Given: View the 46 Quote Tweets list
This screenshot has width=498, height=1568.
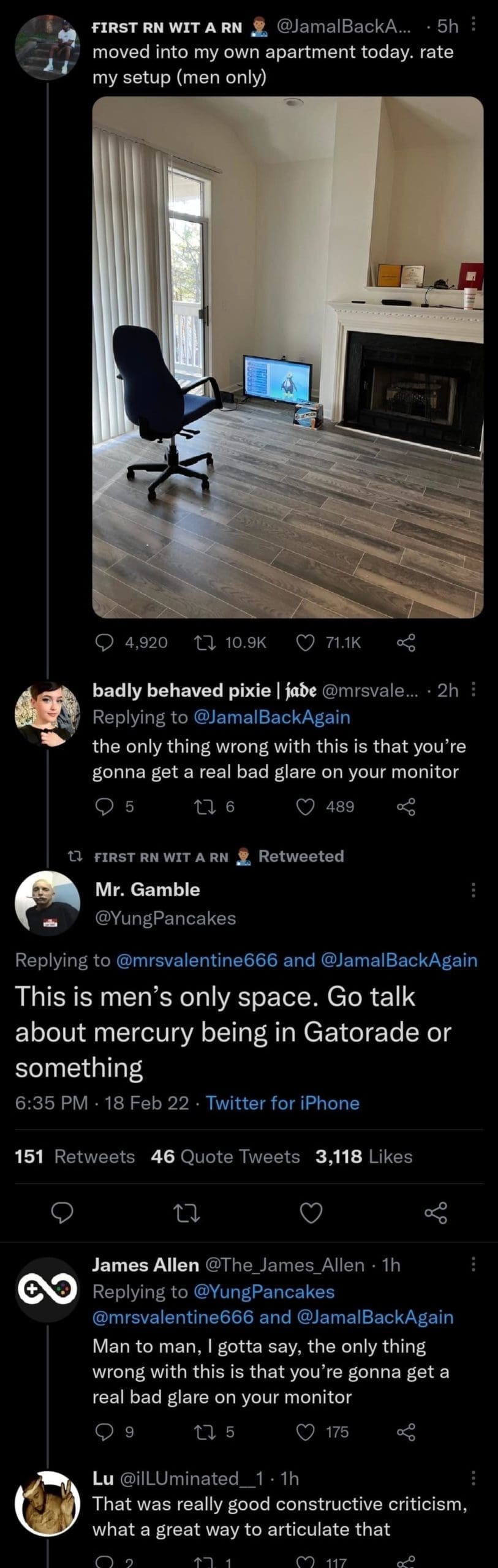Looking at the screenshot, I should [225, 1156].
